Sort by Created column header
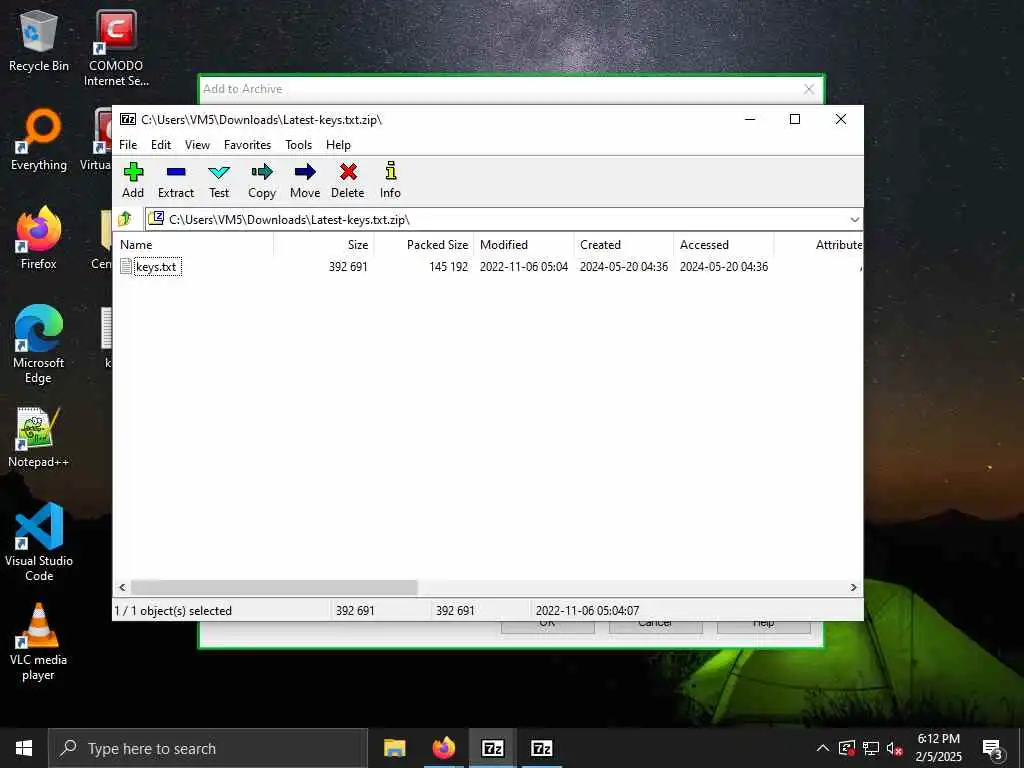The height and width of the screenshot is (768, 1024). 624,245
